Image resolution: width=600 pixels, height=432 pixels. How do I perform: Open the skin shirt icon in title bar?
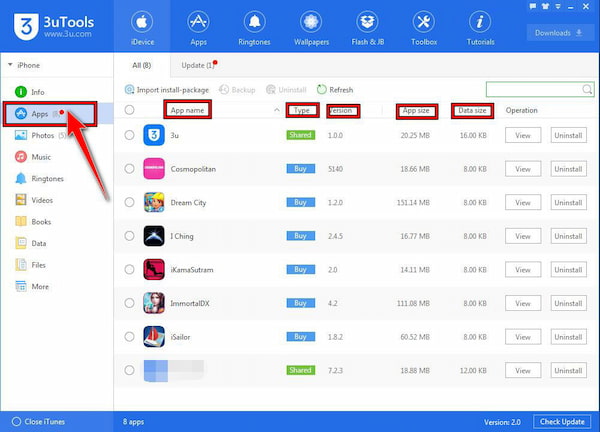545,6
